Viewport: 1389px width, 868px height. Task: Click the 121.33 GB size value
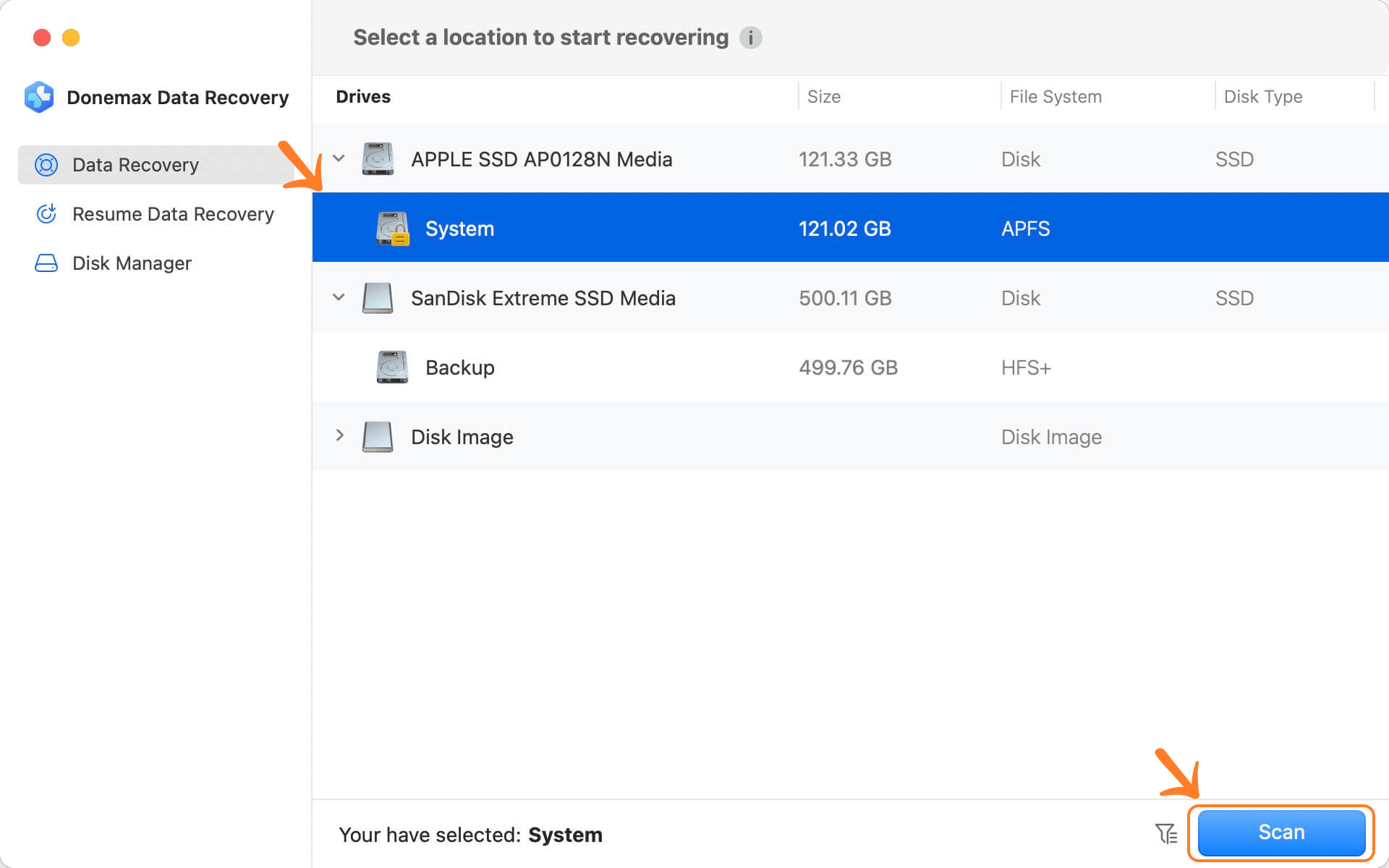[x=845, y=159]
